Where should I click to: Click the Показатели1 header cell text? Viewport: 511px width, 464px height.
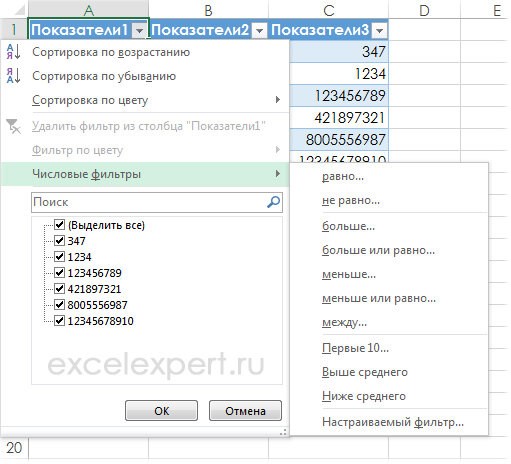[80, 30]
